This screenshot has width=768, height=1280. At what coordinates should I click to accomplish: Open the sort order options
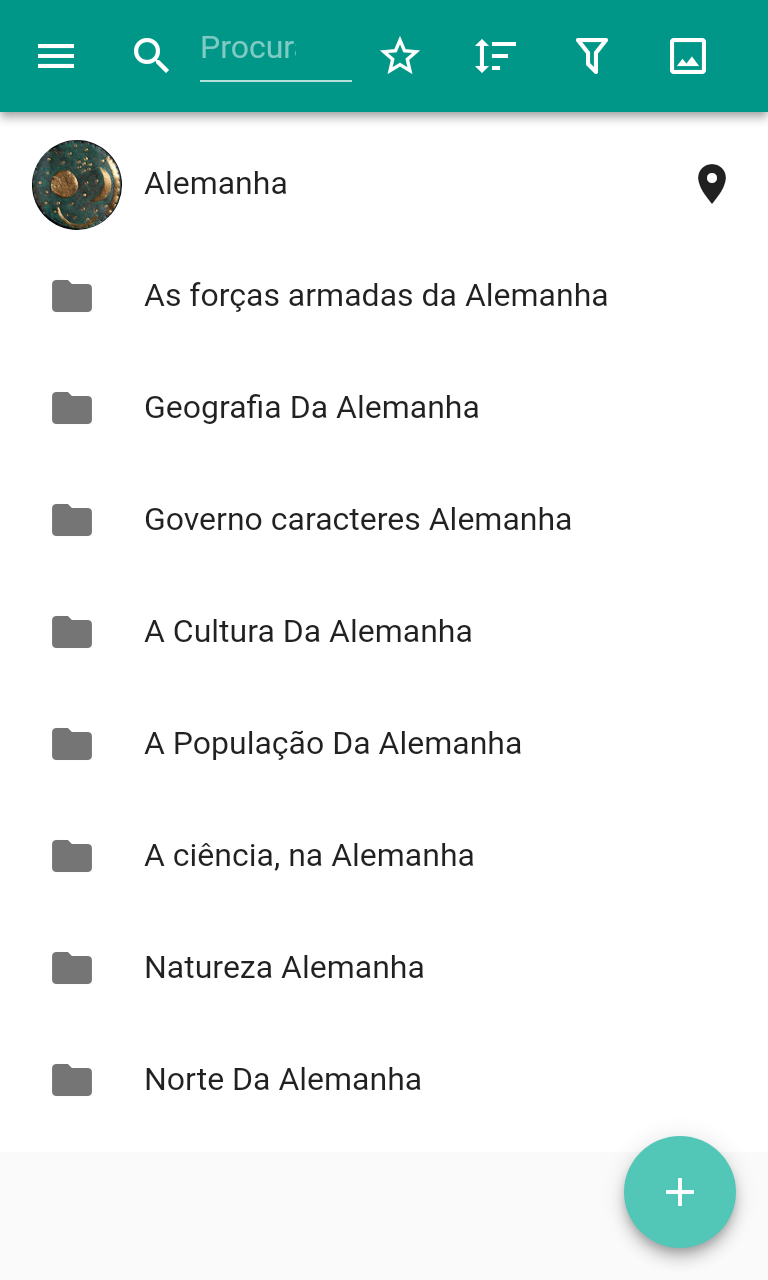[x=495, y=56]
